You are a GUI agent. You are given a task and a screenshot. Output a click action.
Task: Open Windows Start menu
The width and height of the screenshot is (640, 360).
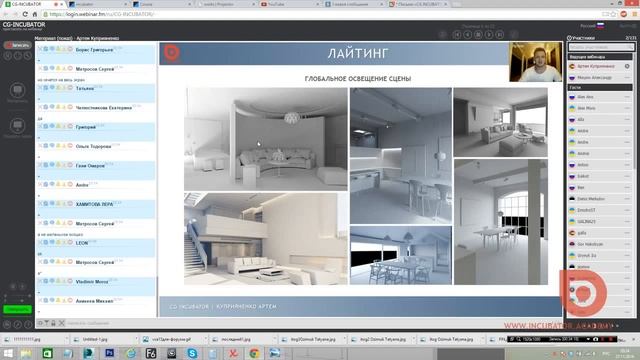coord(8,353)
